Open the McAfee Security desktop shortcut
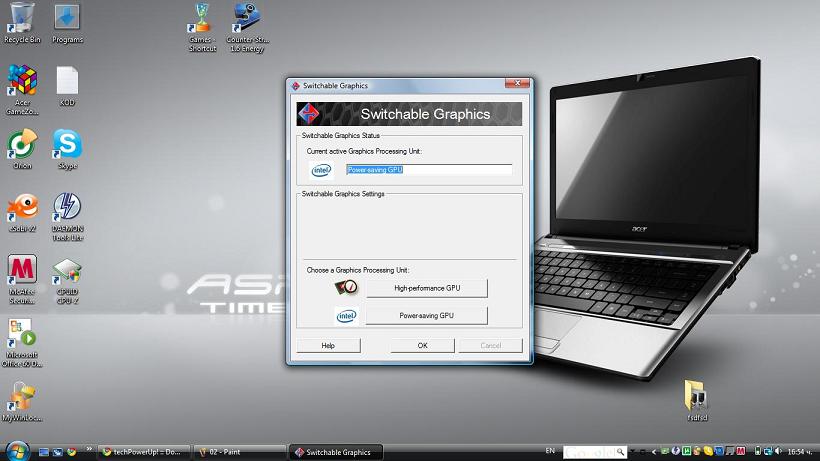Viewport: 820px width, 461px height. point(22,279)
